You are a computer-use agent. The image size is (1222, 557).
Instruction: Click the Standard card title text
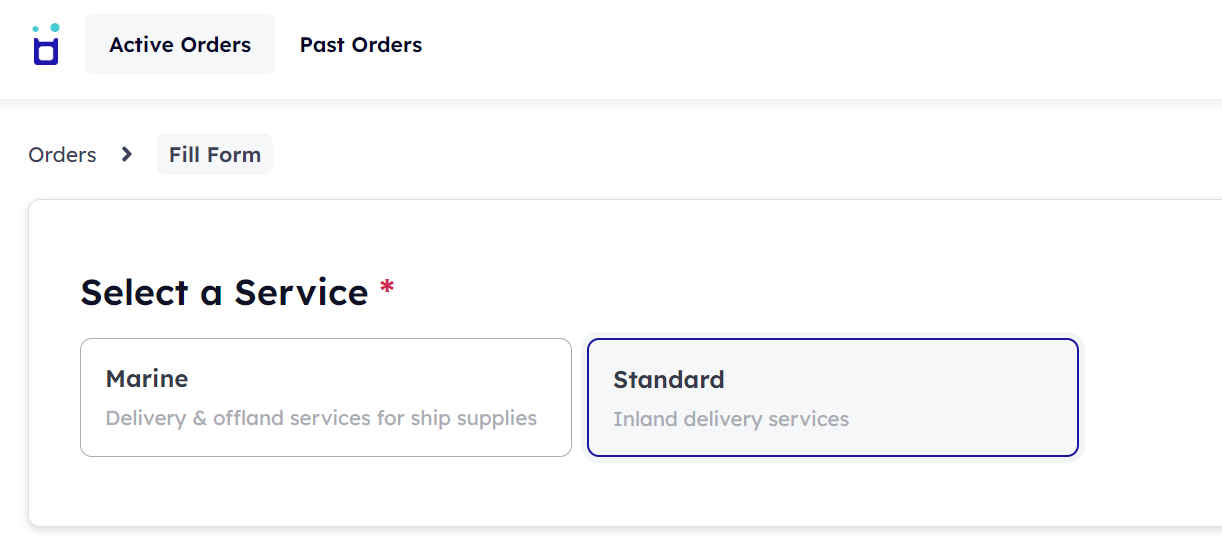669,380
